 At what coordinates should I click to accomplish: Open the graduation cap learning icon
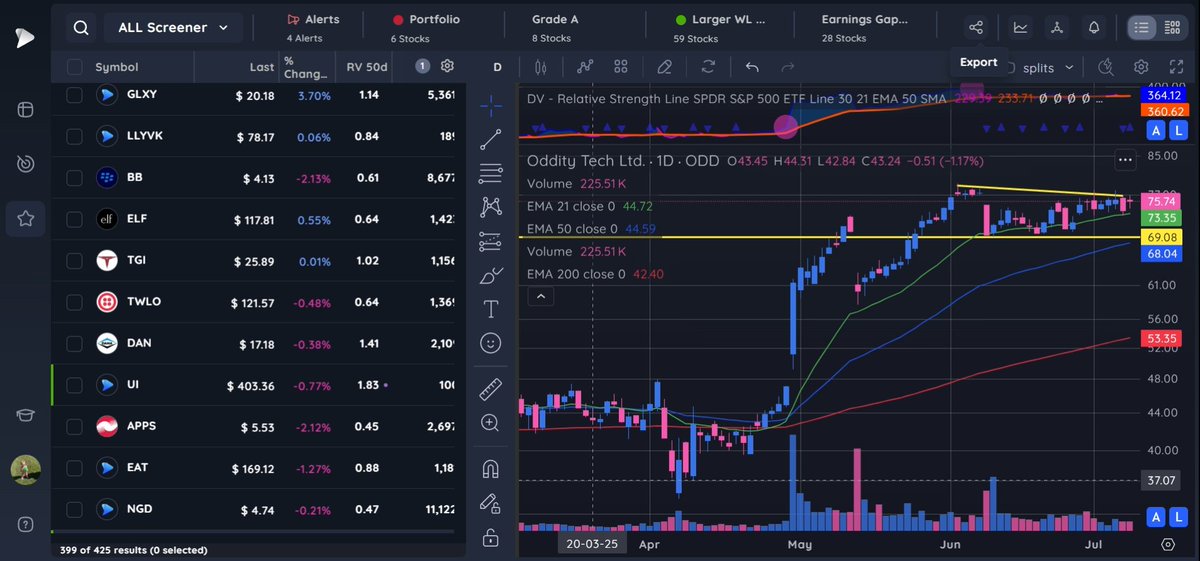tap(25, 416)
